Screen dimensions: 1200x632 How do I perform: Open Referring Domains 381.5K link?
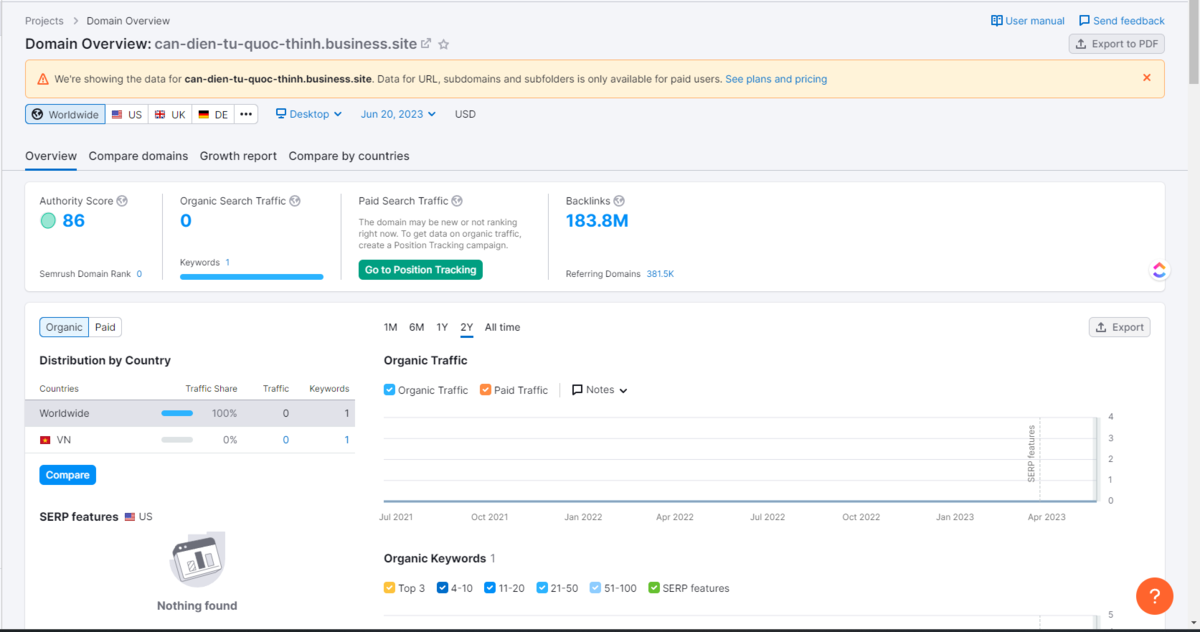[x=660, y=274]
